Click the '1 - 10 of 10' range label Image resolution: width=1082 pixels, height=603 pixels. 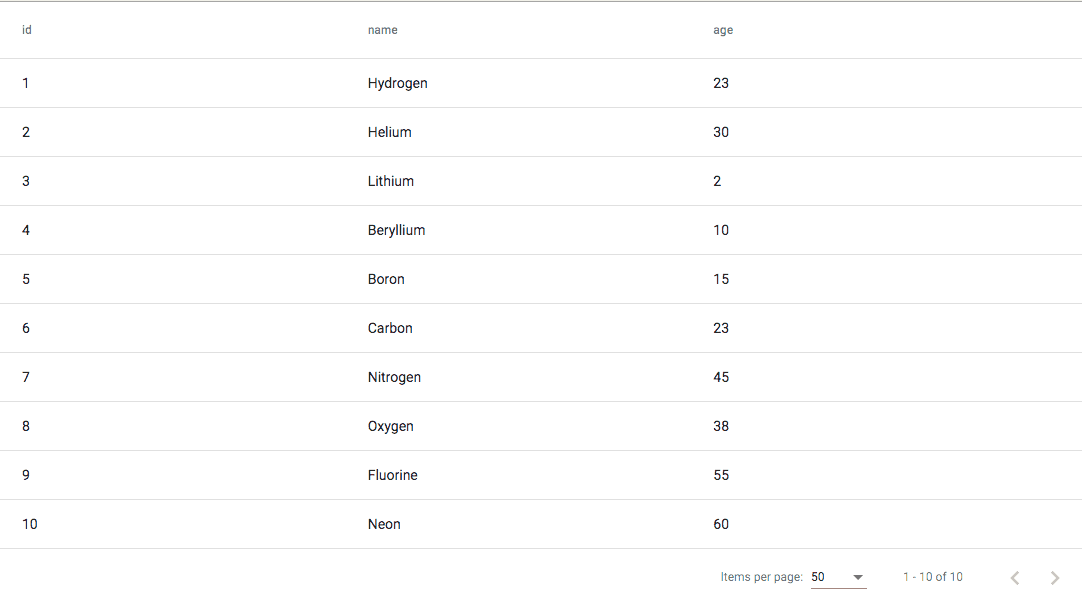(x=932, y=577)
